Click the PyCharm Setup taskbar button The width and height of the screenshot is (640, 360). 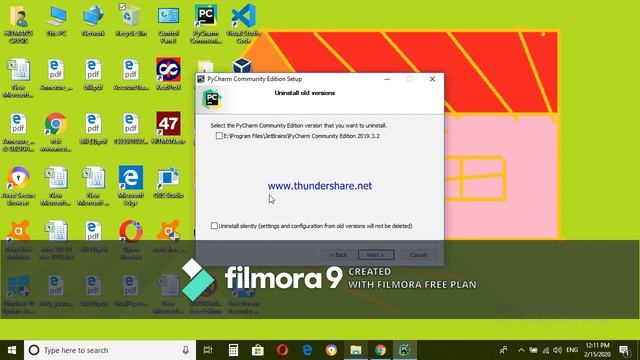[x=404, y=350]
